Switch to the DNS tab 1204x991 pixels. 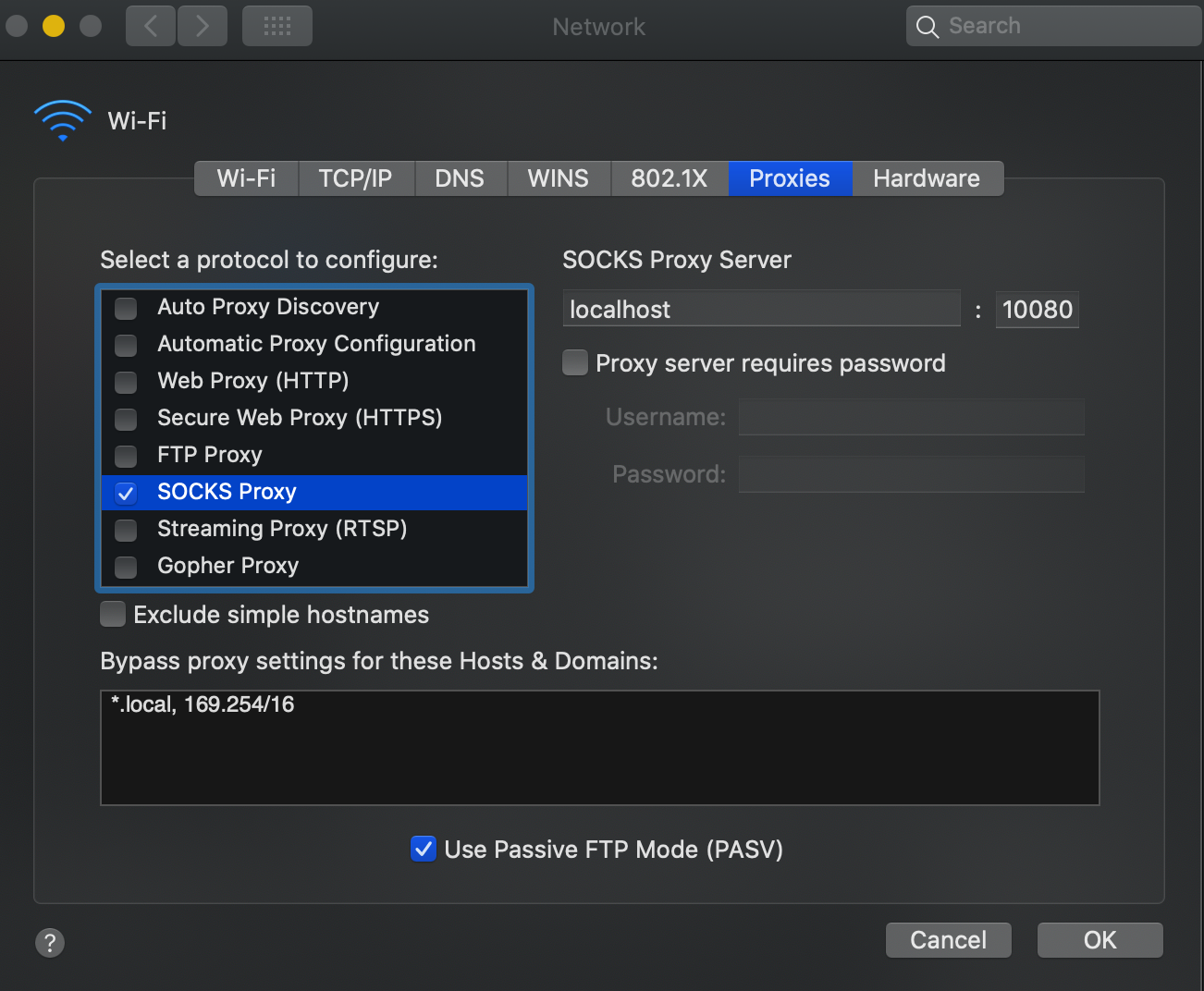pyautogui.click(x=460, y=178)
